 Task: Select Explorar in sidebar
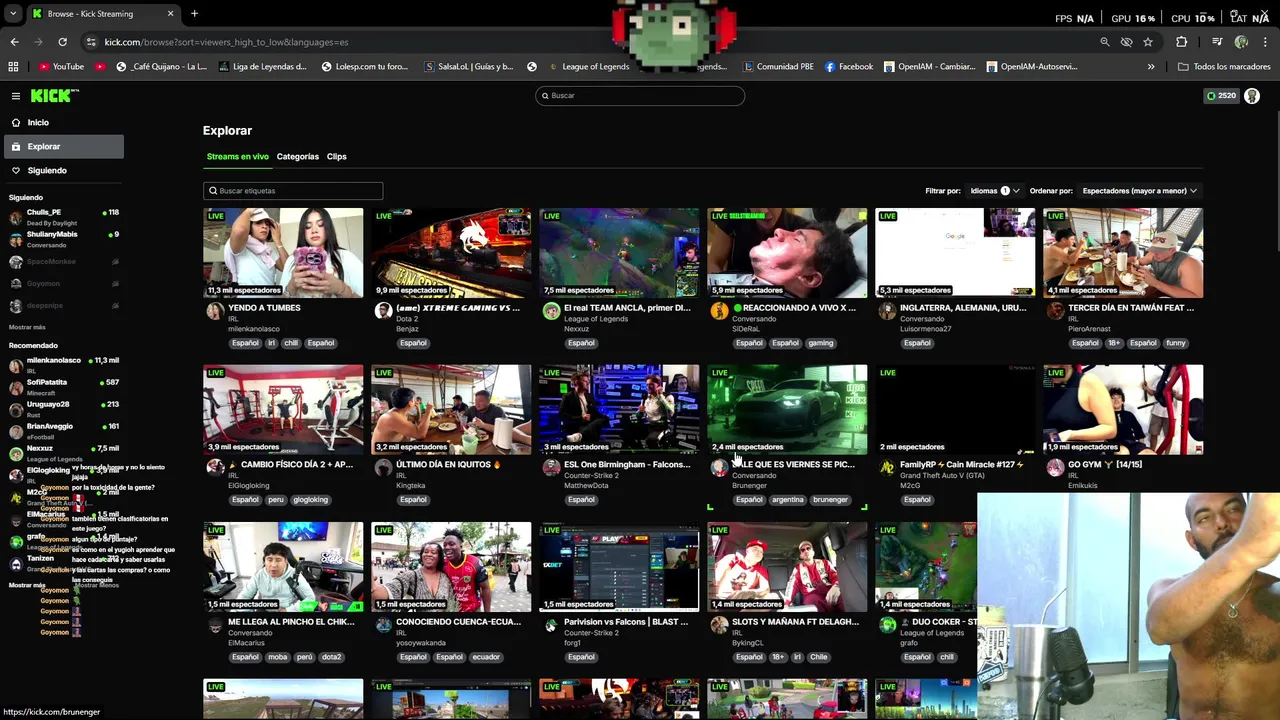tap(62, 147)
